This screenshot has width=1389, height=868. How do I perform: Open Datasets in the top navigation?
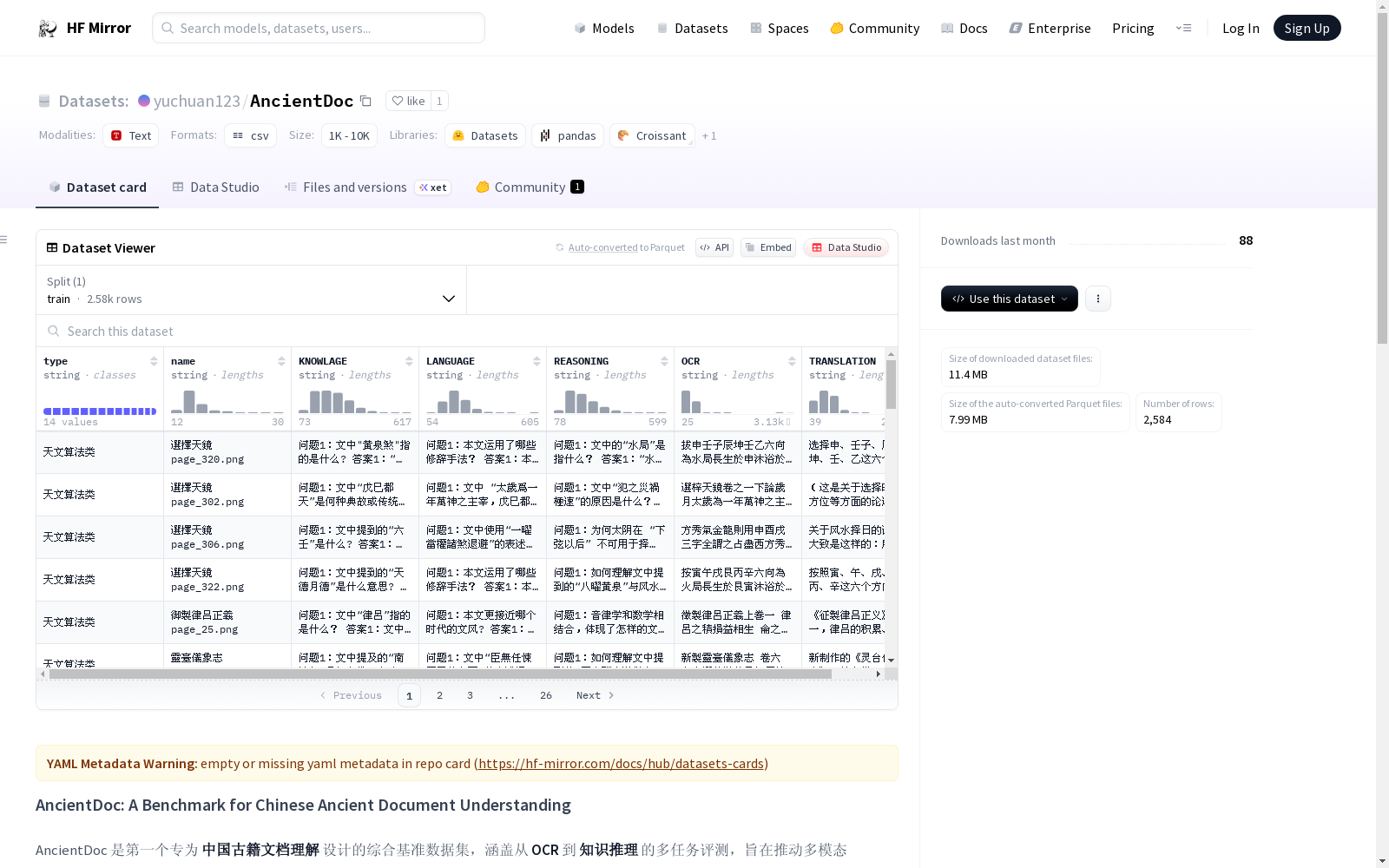[x=692, y=28]
